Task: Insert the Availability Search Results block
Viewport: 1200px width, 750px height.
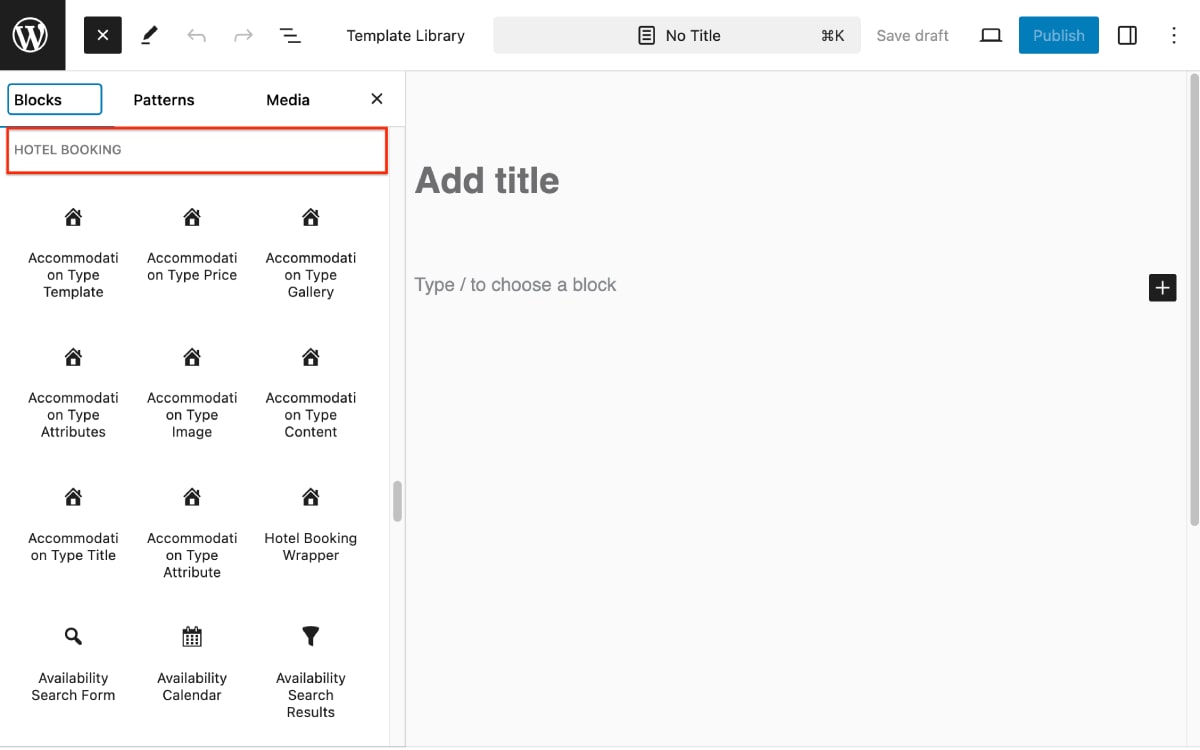Action: (x=311, y=672)
